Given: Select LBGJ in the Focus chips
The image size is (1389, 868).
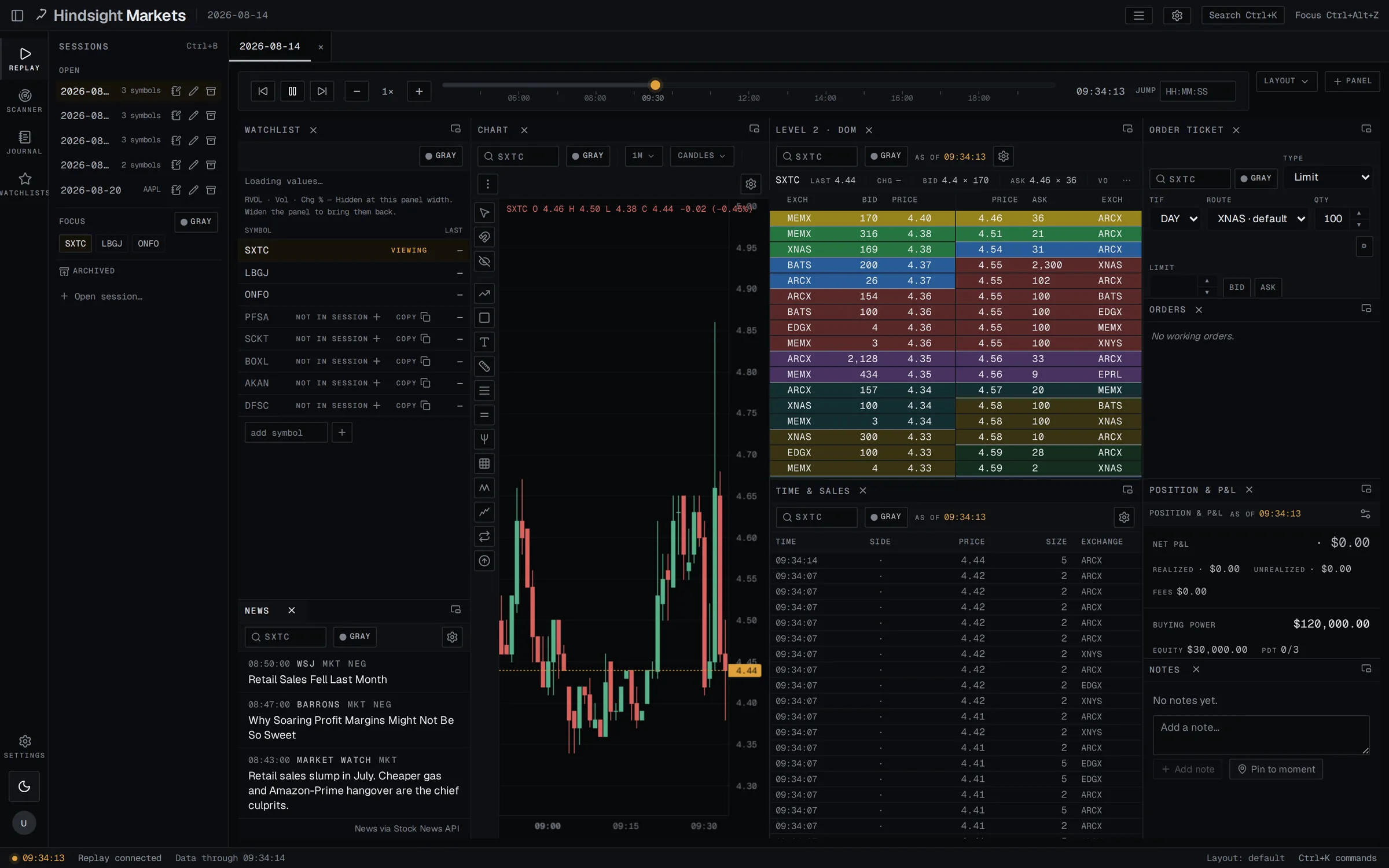Looking at the screenshot, I should click(112, 244).
